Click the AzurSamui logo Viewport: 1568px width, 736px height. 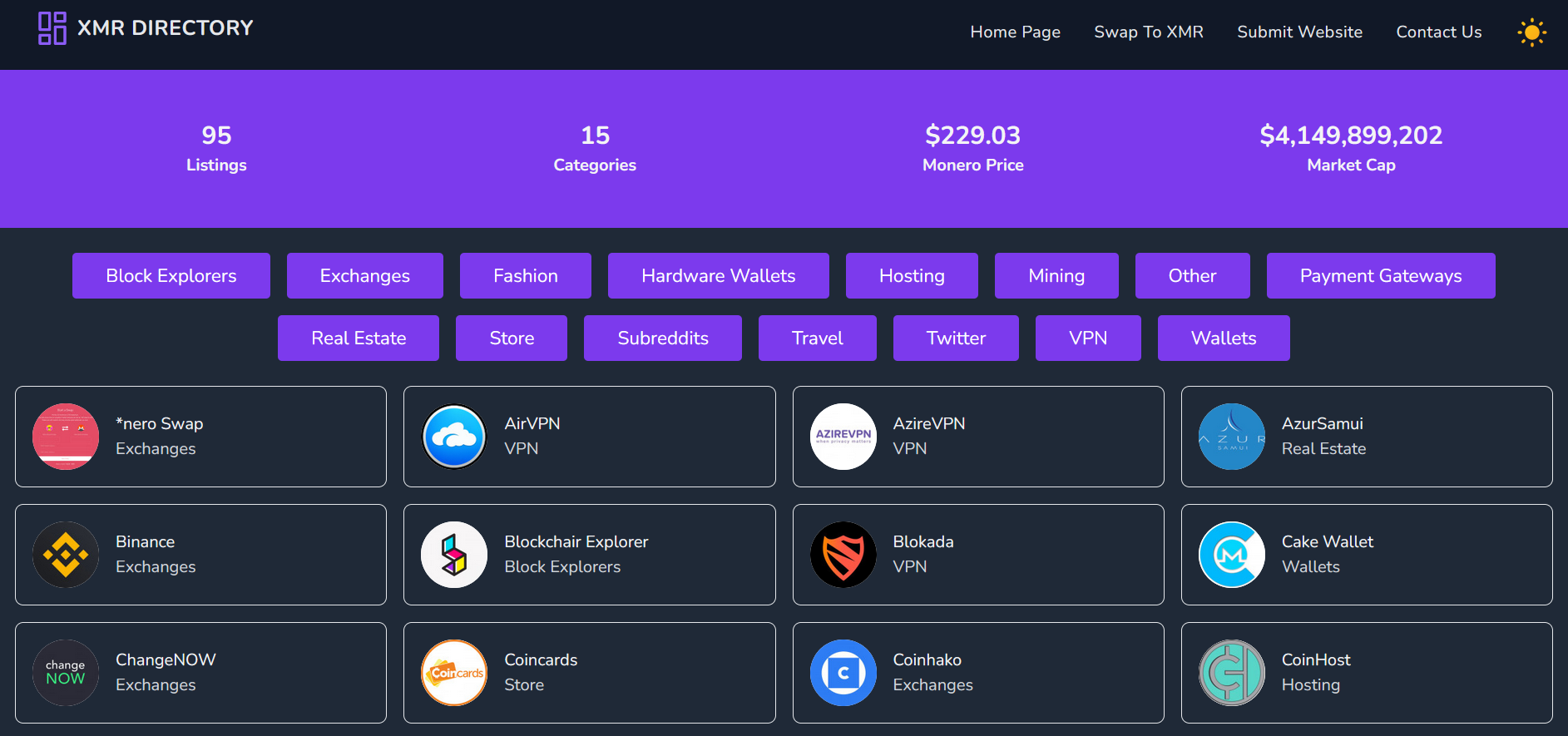1232,437
